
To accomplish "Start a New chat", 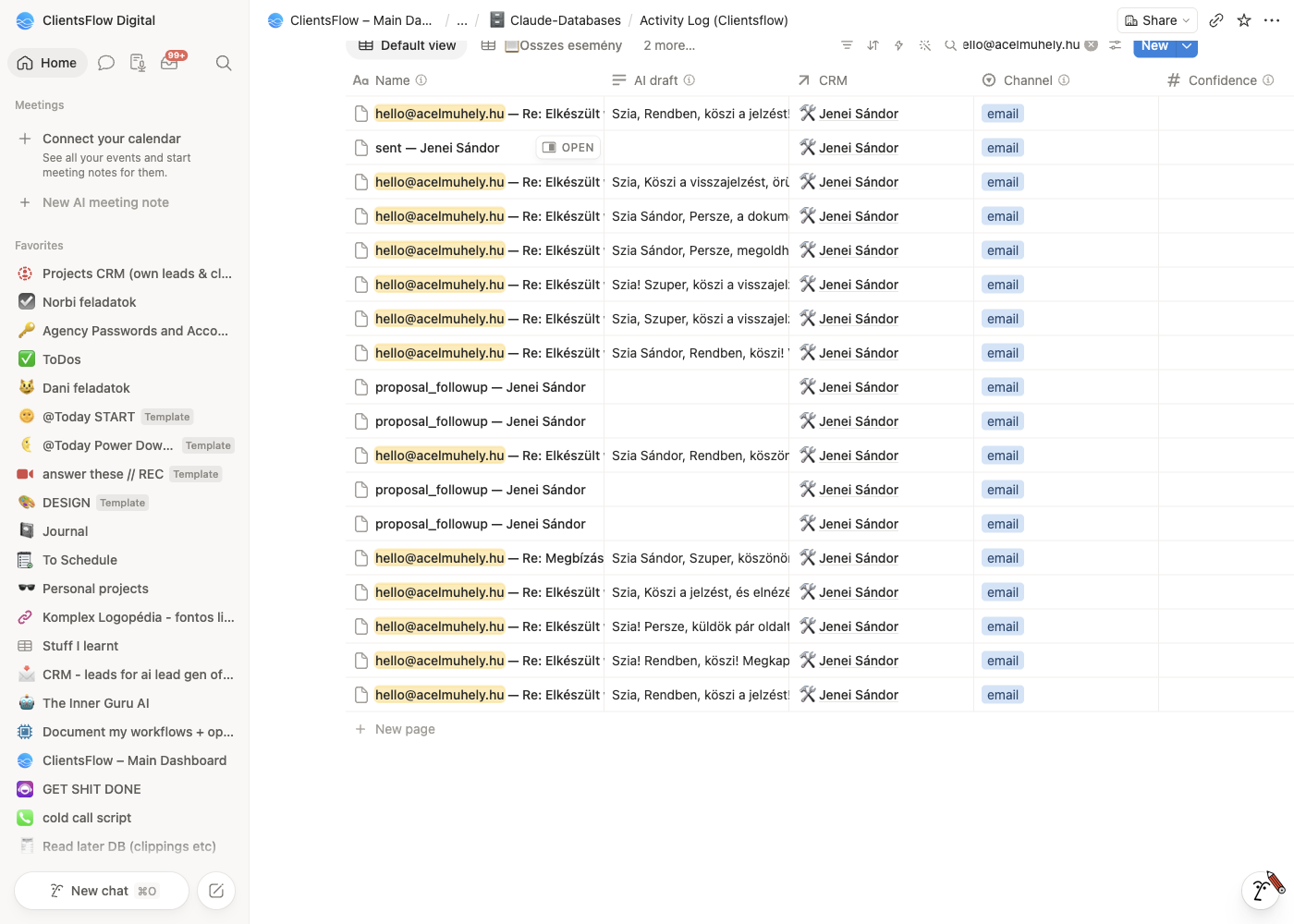I will coord(102,891).
